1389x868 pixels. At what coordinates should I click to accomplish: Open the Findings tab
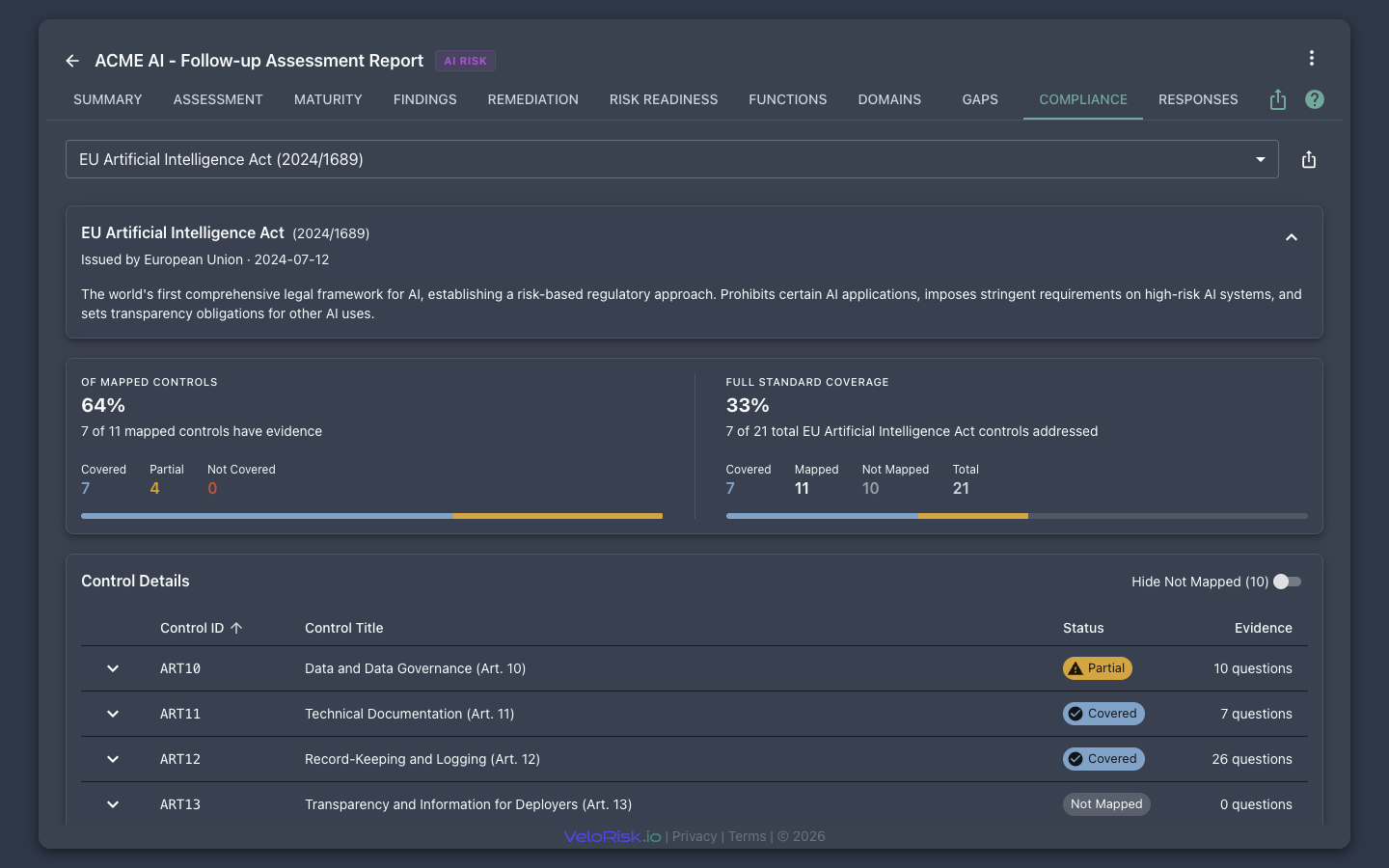pyautogui.click(x=425, y=99)
